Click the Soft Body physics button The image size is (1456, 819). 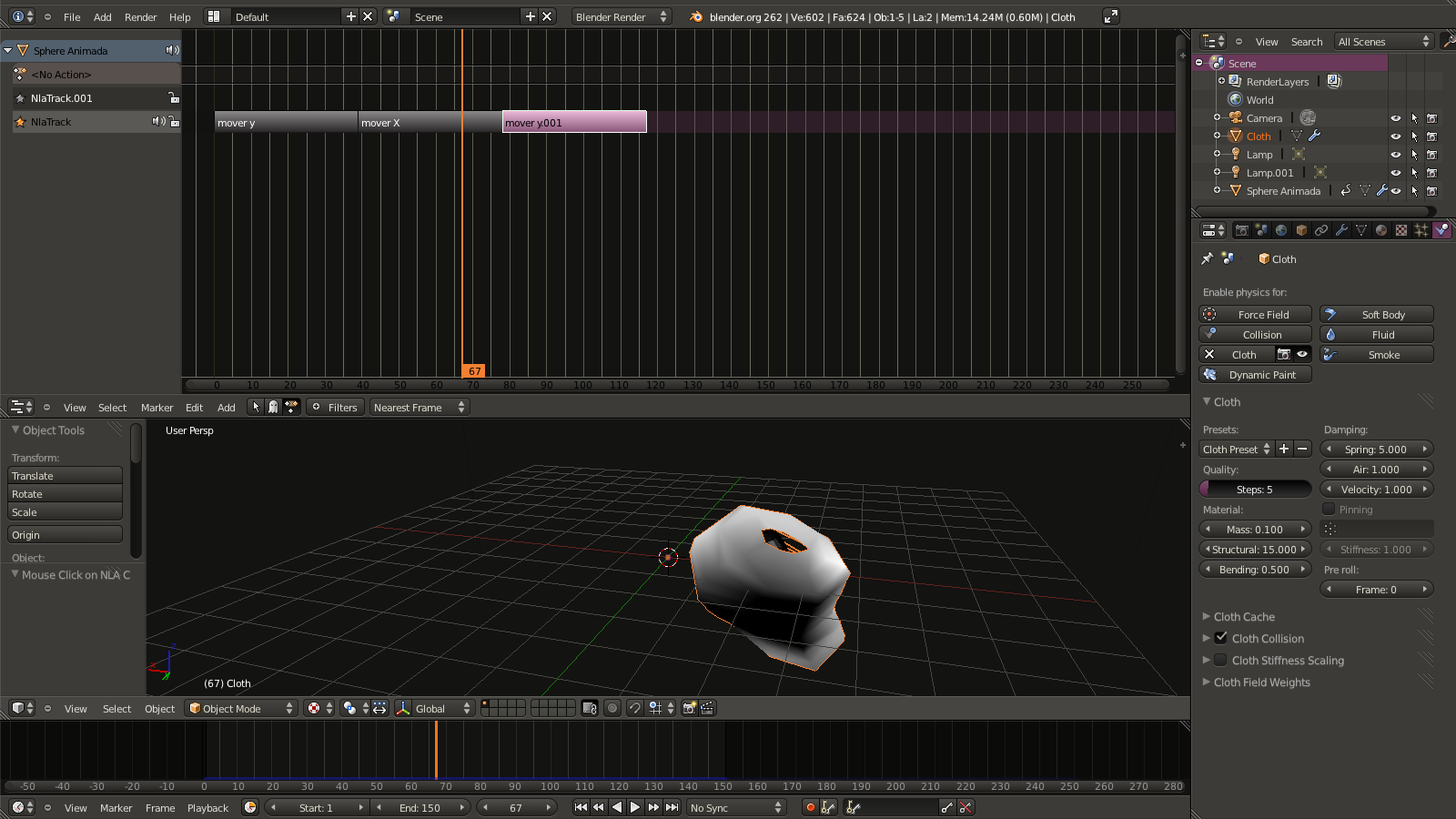pyautogui.click(x=1376, y=314)
